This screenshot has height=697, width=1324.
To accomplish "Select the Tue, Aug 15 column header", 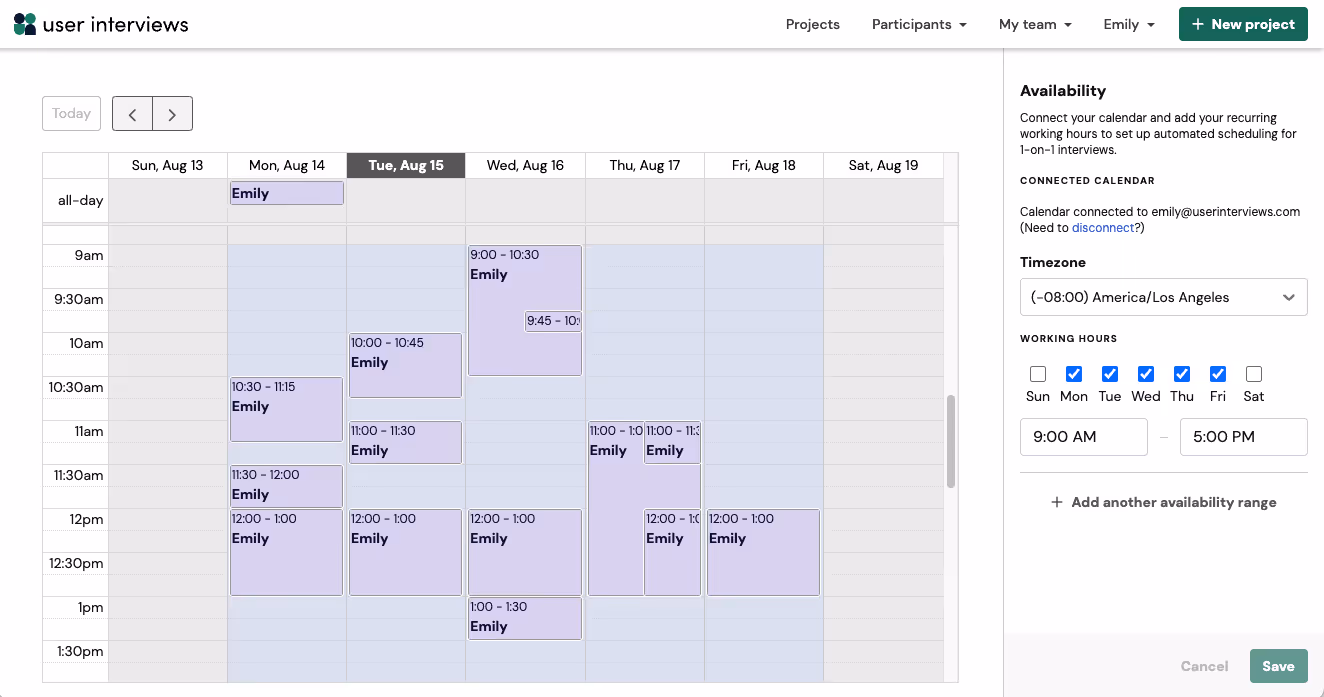I will (x=405, y=165).
